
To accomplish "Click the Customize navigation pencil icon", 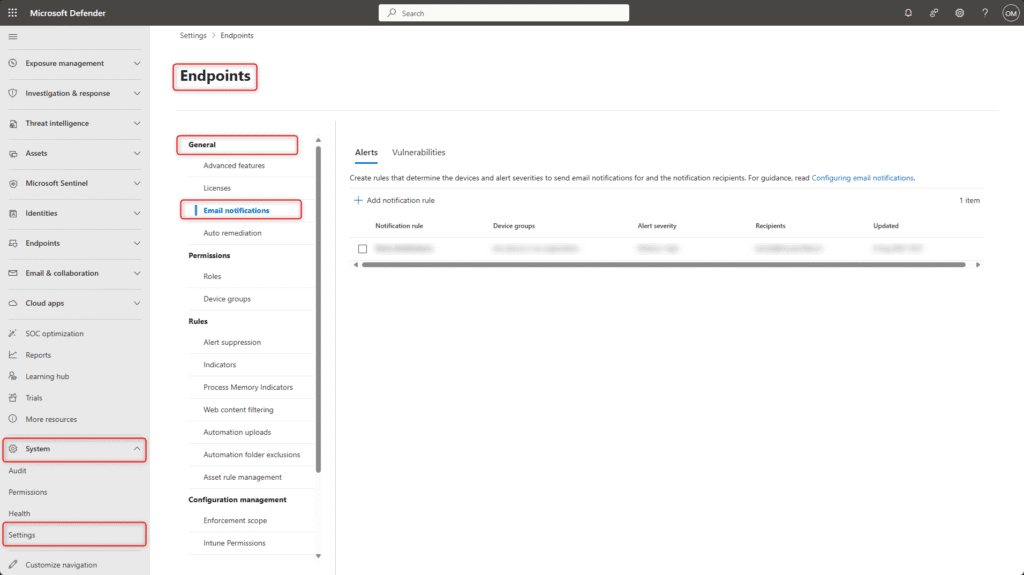I will click(13, 565).
